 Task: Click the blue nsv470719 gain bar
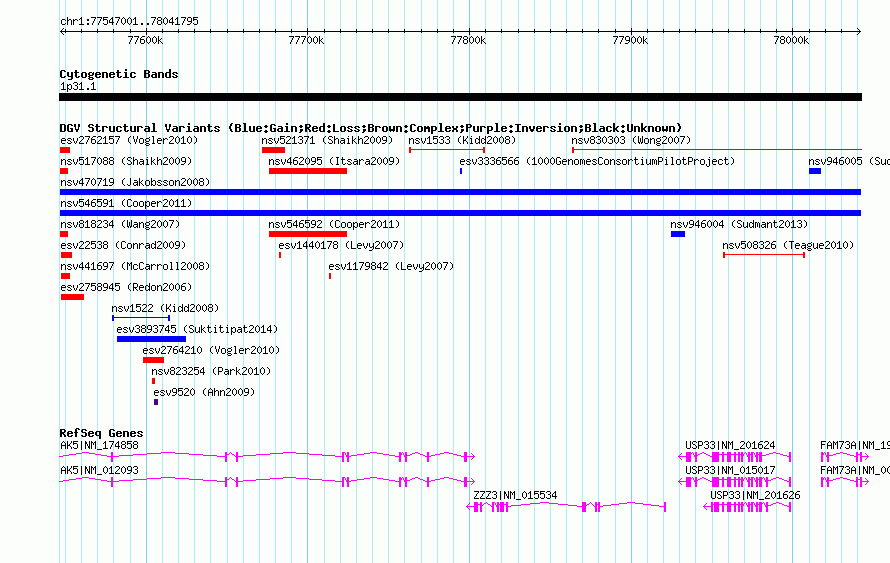(460, 192)
